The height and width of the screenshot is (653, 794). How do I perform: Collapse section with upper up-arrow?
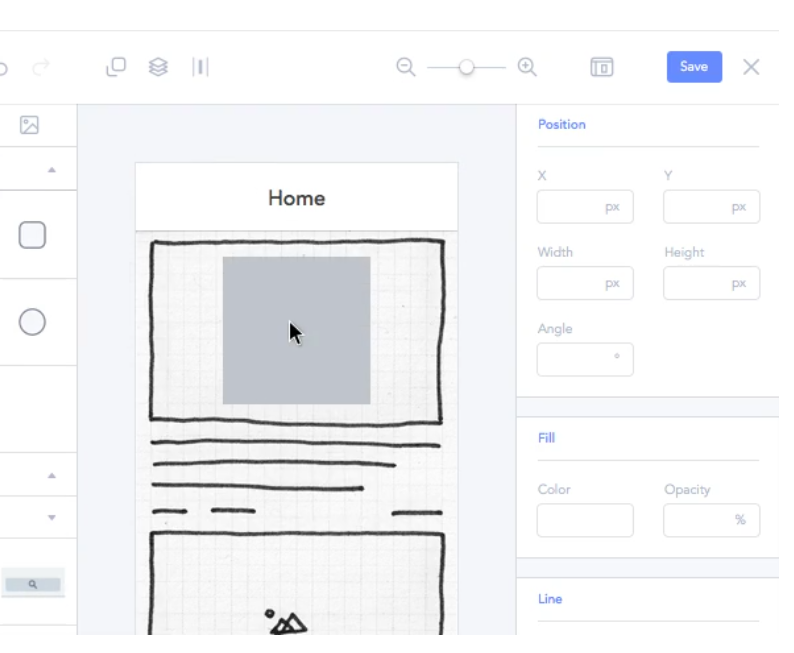[52, 170]
